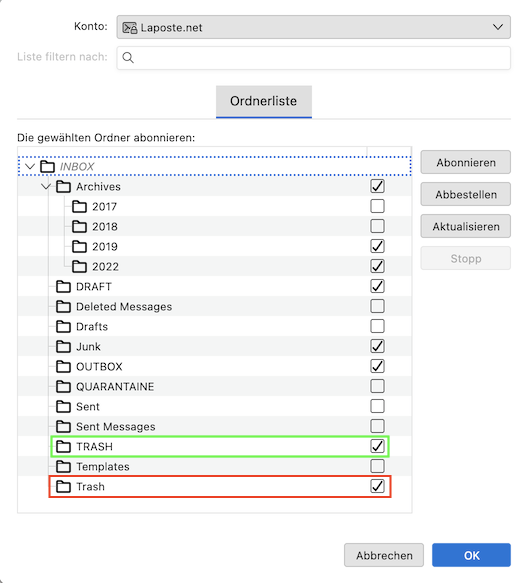Collapse the Archives subfolder tree

[46, 186]
